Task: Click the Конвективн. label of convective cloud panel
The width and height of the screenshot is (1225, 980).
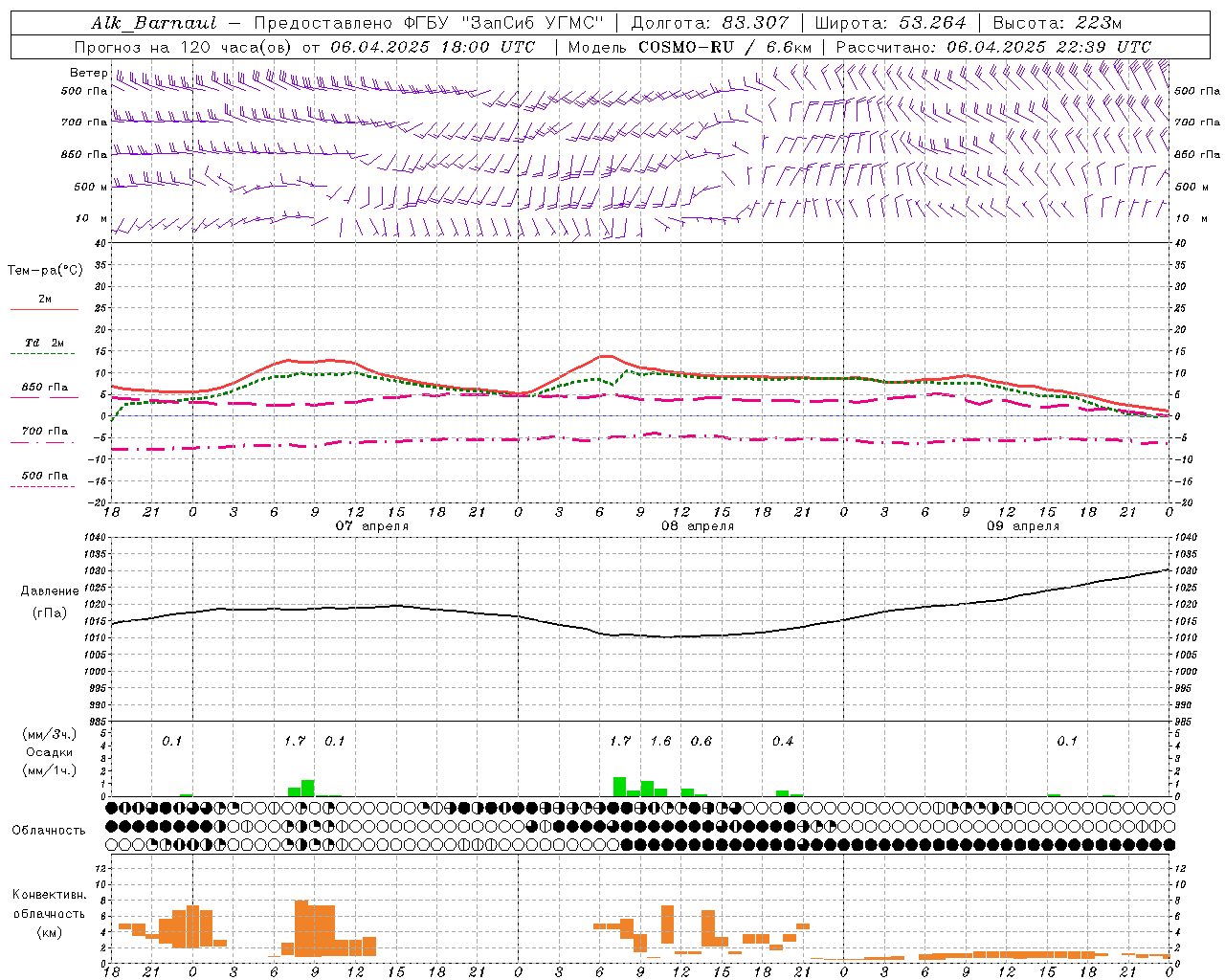Action: (49, 895)
